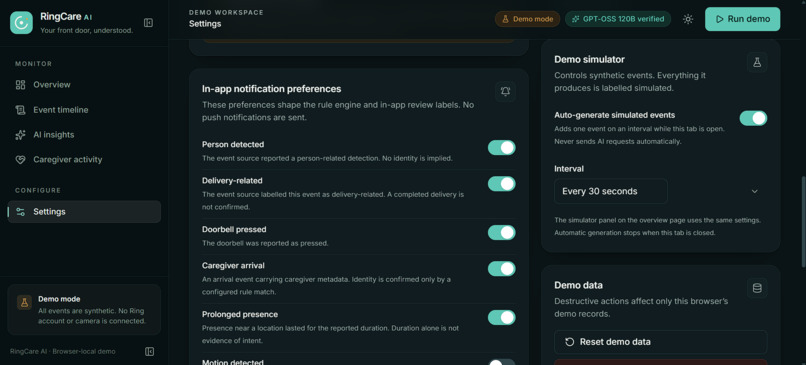The width and height of the screenshot is (806, 365).
Task: Click the page vertical scrollbar
Action: (x=803, y=222)
